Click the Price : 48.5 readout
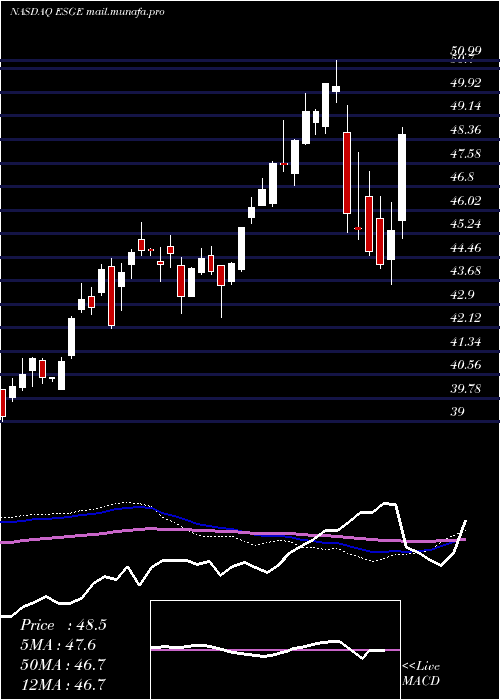Image resolution: width=500 pixels, height=700 pixels. [63, 625]
